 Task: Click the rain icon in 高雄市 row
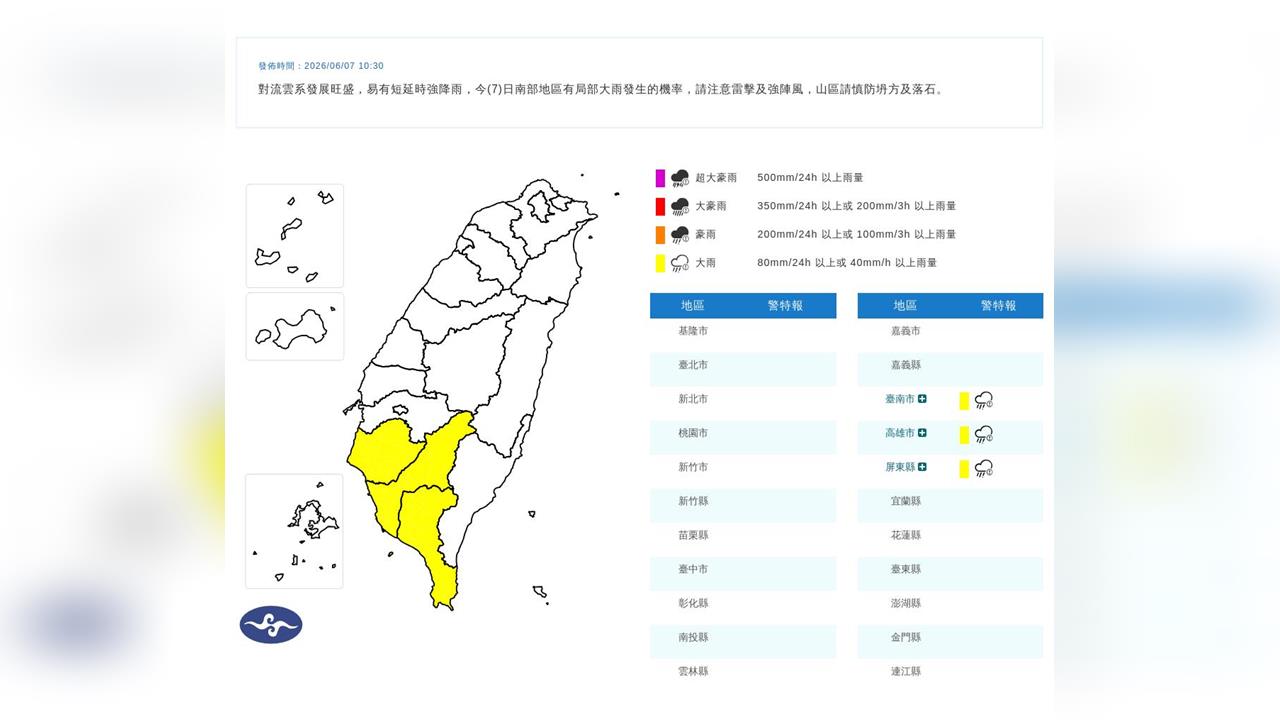(x=984, y=434)
